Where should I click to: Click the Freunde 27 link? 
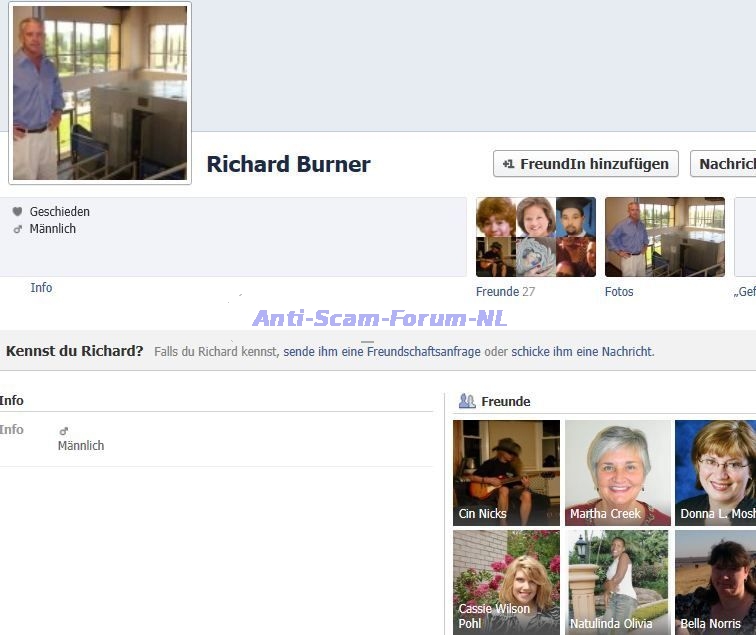click(505, 292)
